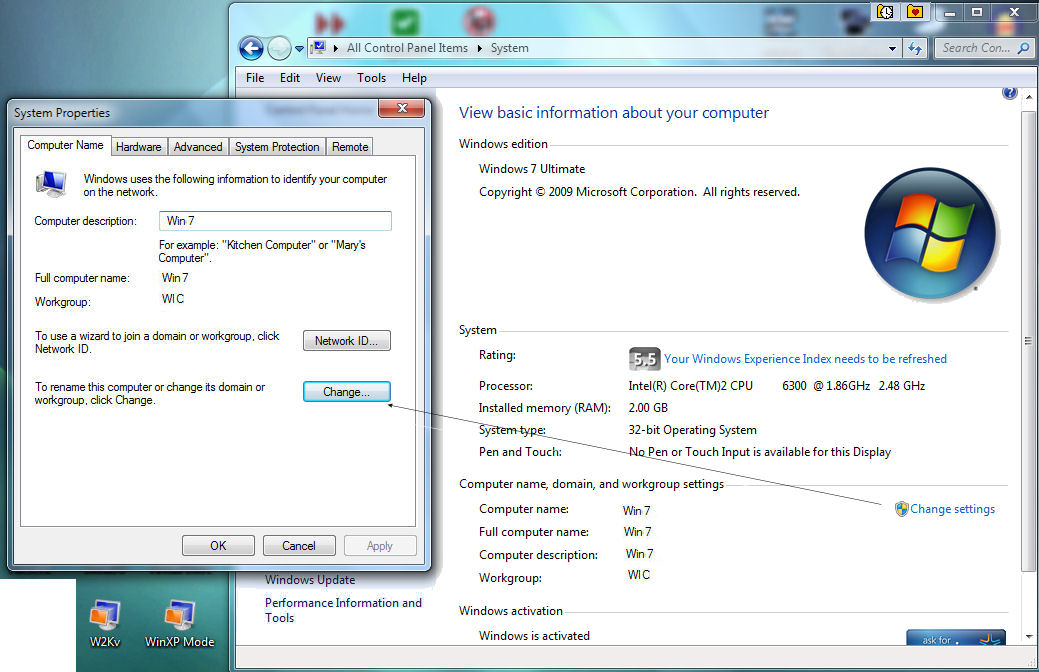Click the W2Kv desktop icon
Viewport: 1039px width, 672px height.
click(105, 622)
